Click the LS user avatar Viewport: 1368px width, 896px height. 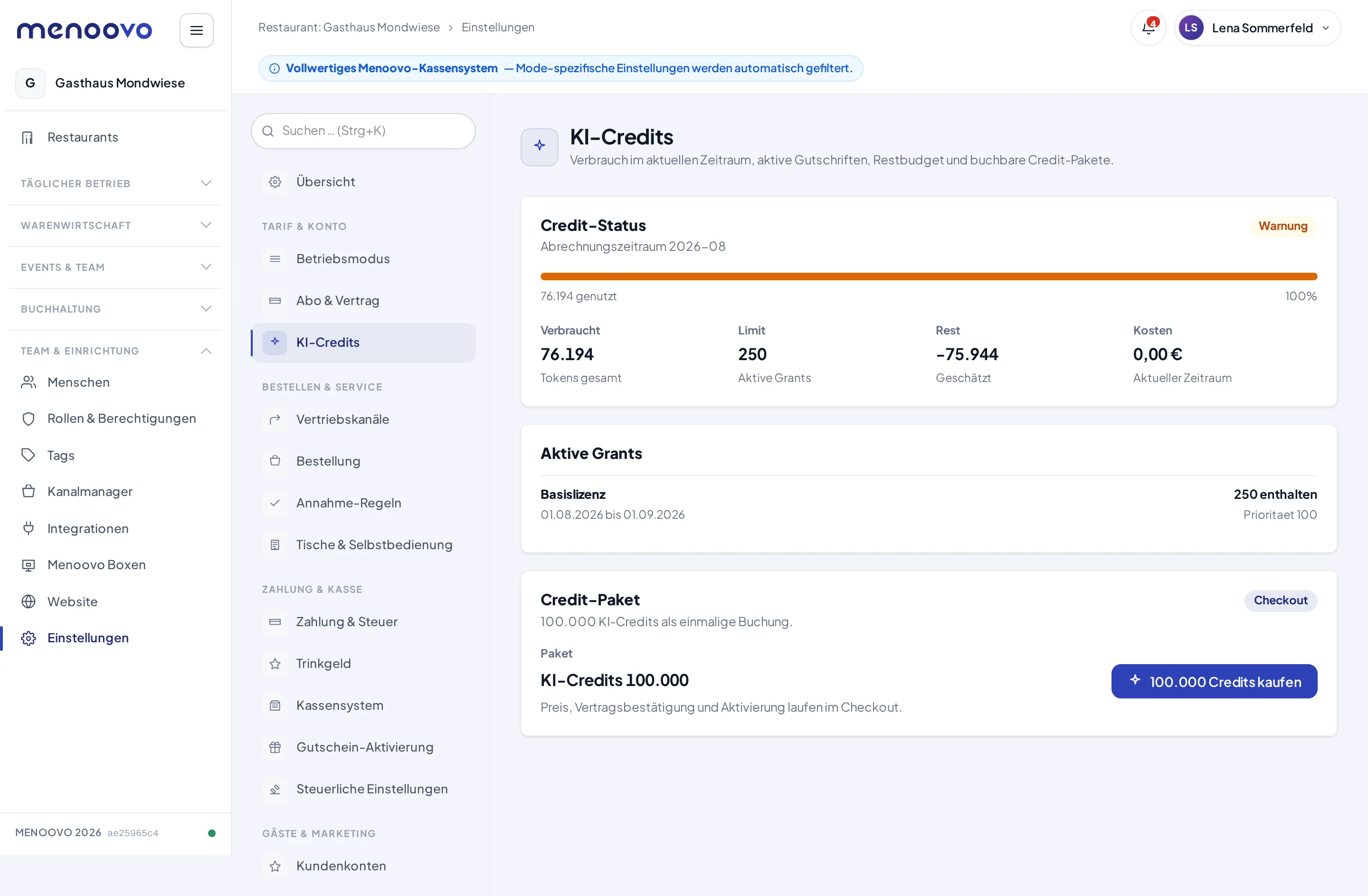(1190, 28)
